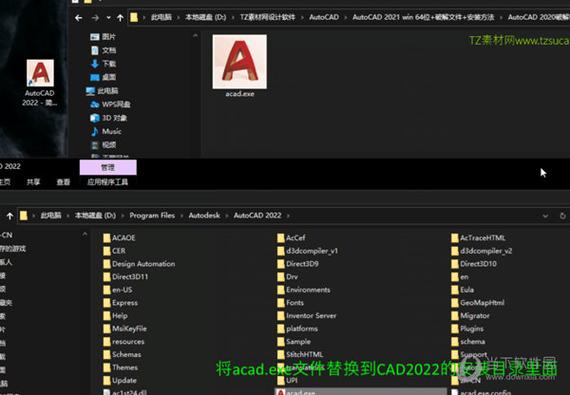Go forward in upper Explorer window

pyautogui.click(x=95, y=17)
